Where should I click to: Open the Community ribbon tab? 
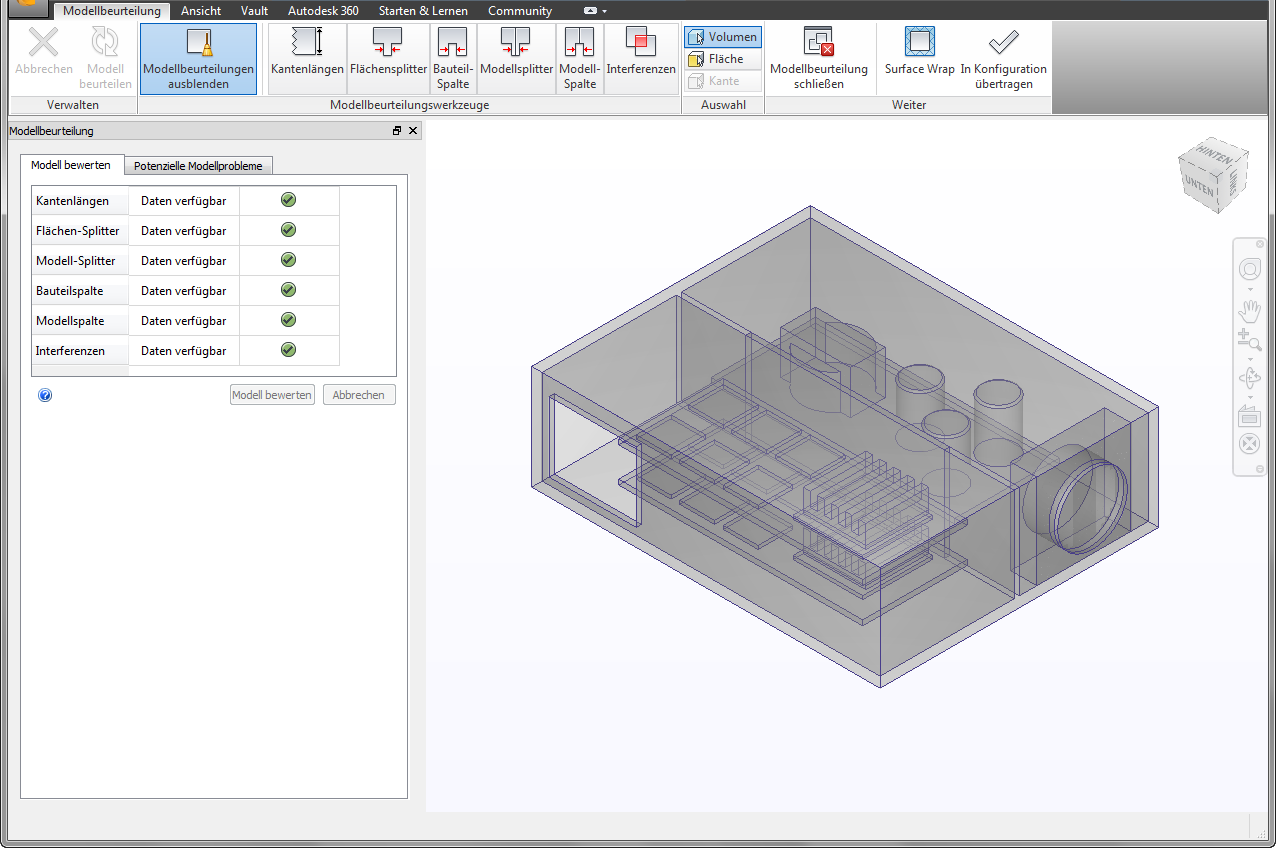[x=520, y=11]
